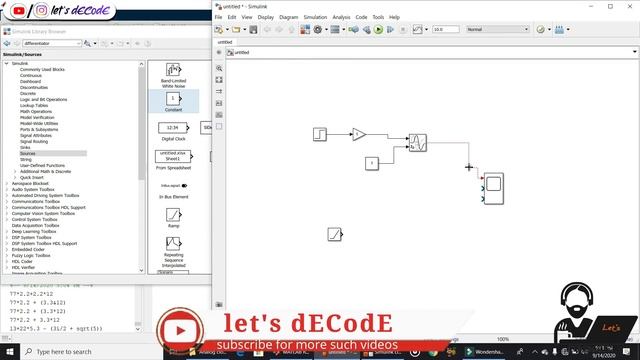Click the Model Advisor checkmark icon
The width and height of the screenshot is (640, 360).
click(540, 29)
